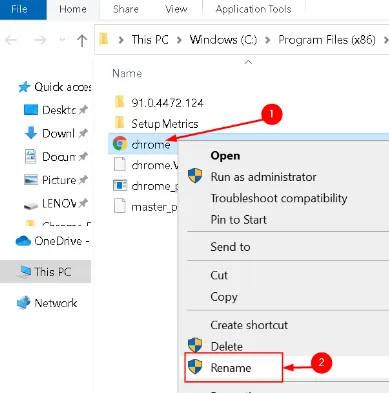This screenshot has height=393, width=389.
Task: Choose Rename from context menu
Action: coord(231,368)
